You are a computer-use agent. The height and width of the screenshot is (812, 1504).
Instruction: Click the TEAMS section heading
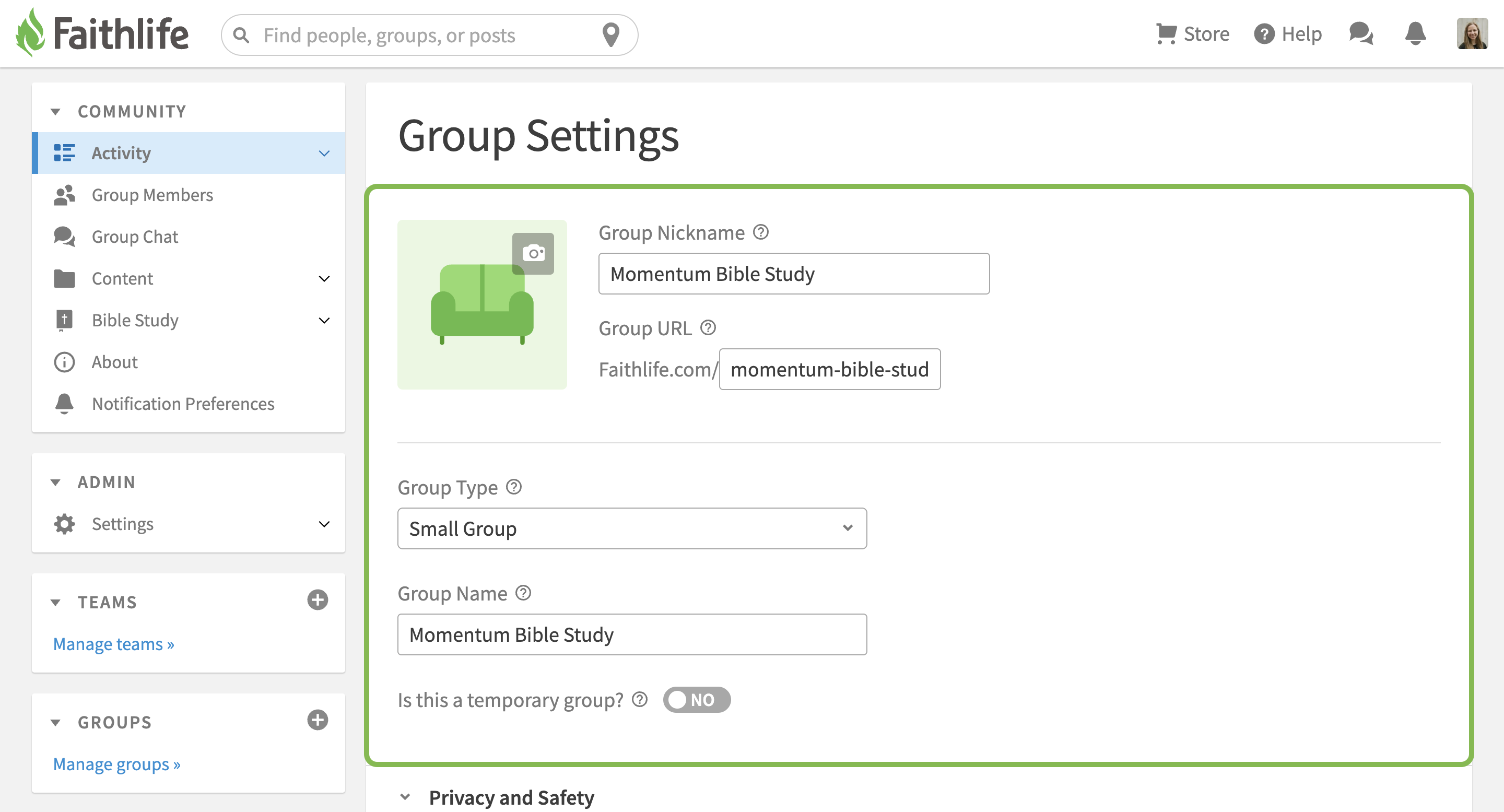(108, 603)
